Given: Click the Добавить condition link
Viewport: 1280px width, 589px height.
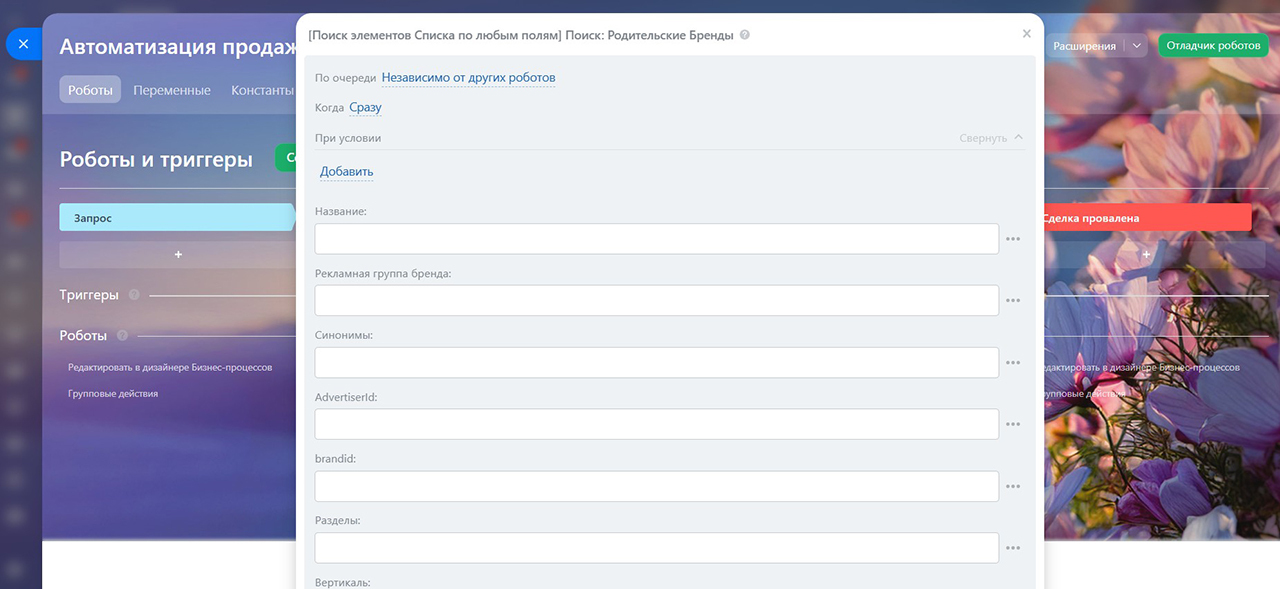Looking at the screenshot, I should [x=346, y=172].
